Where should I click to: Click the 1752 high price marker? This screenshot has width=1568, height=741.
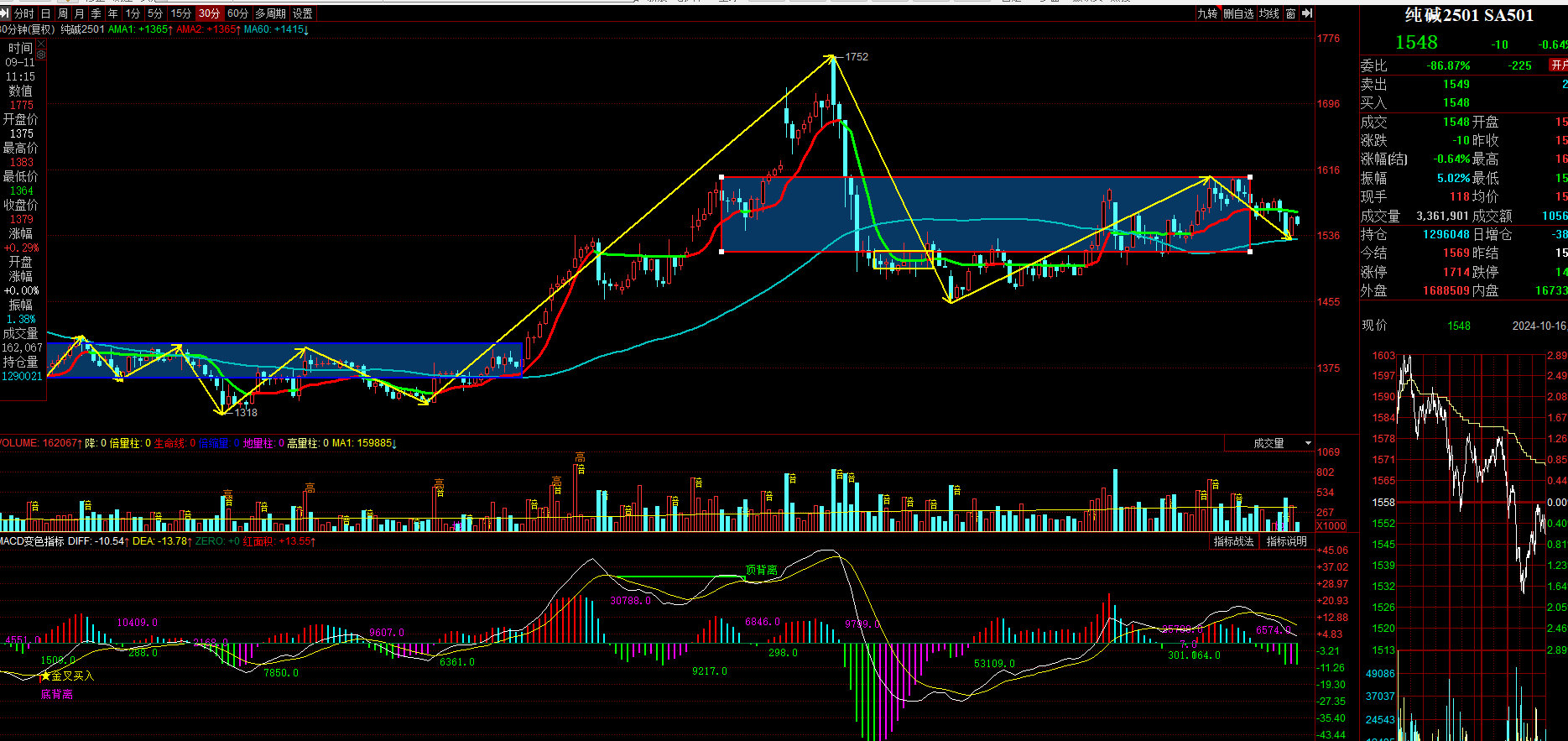pos(857,57)
